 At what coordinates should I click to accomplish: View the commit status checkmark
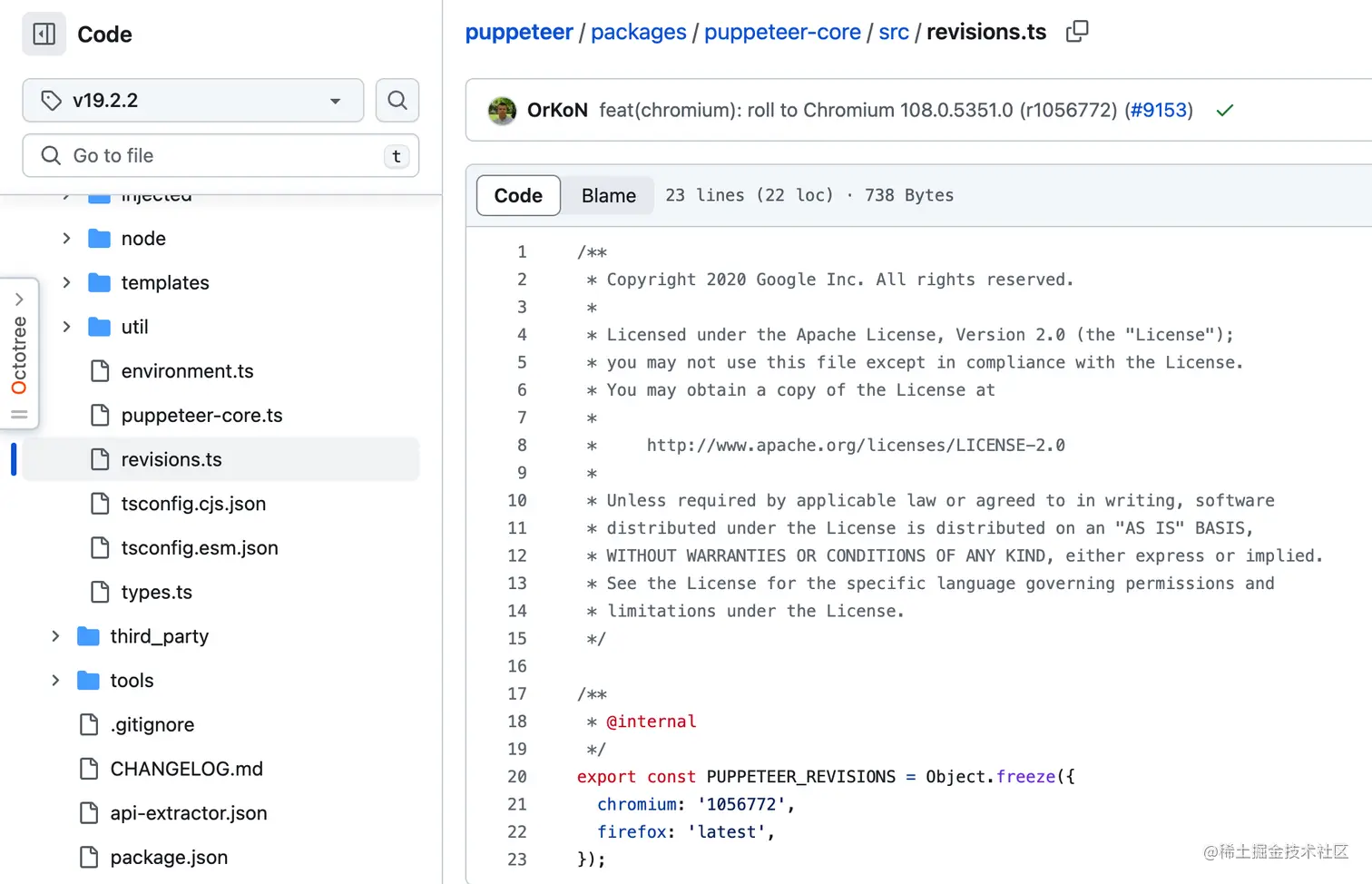click(x=1224, y=111)
